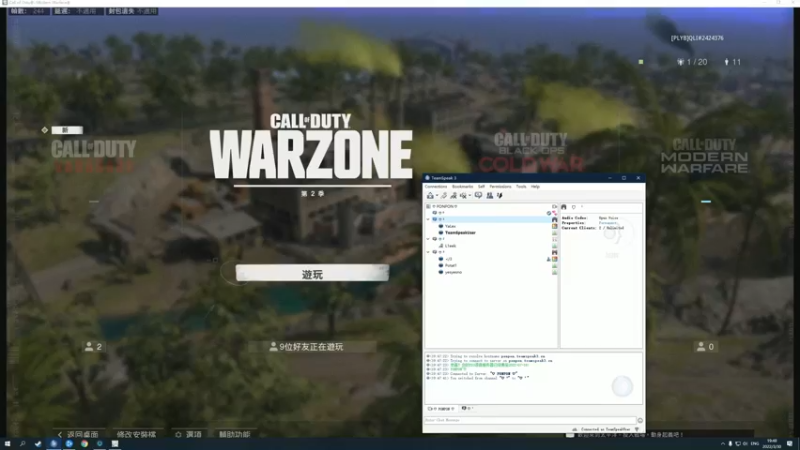The width and height of the screenshot is (800, 450).
Task: Open TeamSpeak contacts toolbar icon
Action: click(x=489, y=195)
